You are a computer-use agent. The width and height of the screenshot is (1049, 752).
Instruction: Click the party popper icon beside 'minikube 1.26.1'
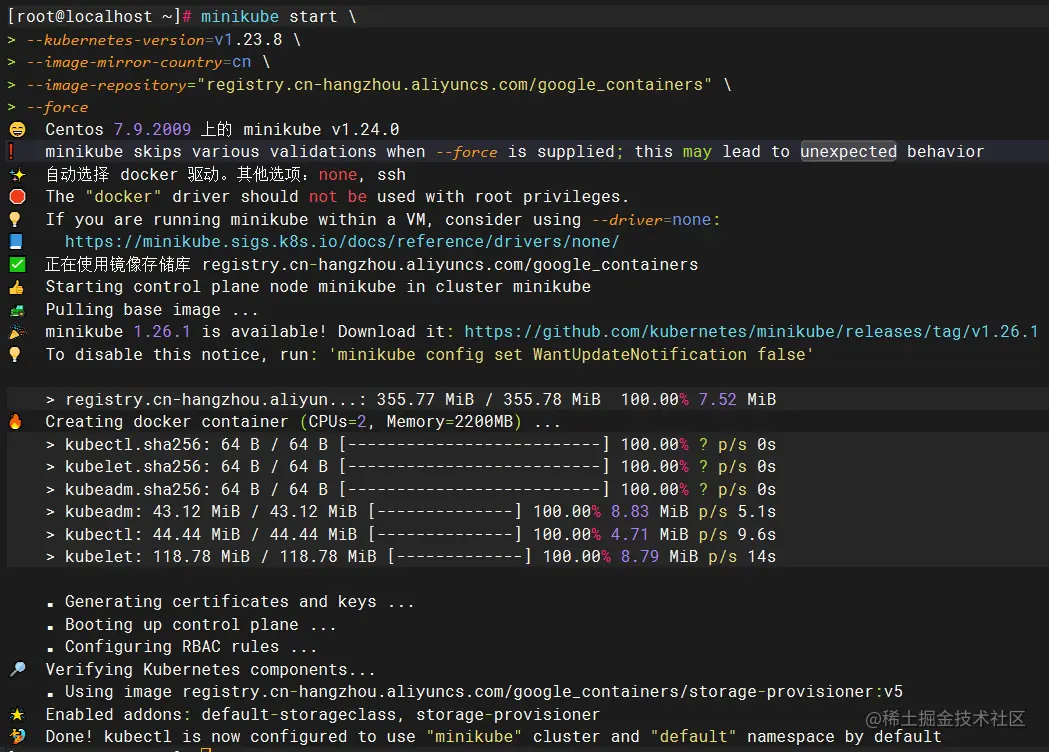pos(17,332)
